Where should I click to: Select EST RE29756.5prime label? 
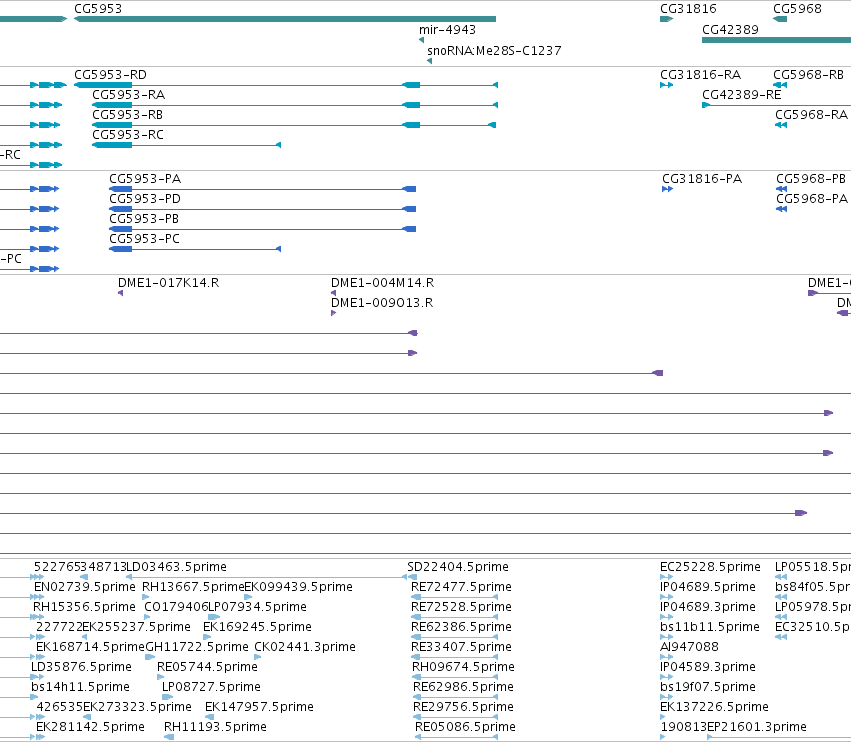[x=463, y=707]
